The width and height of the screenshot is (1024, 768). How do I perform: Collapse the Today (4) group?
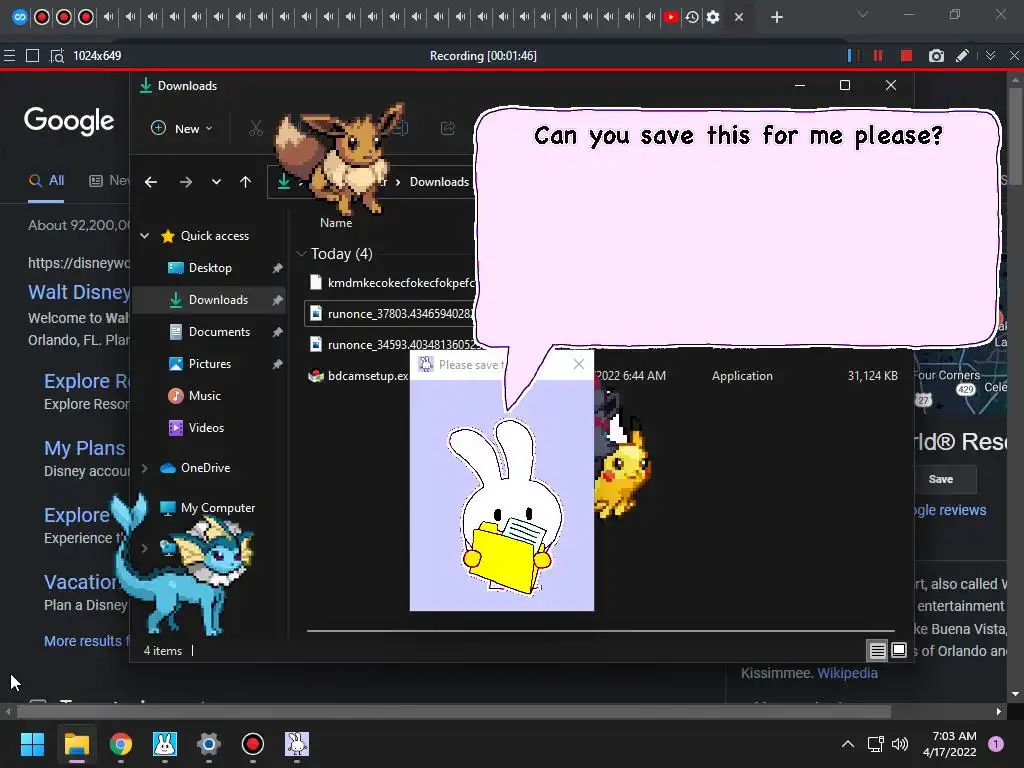click(x=301, y=253)
